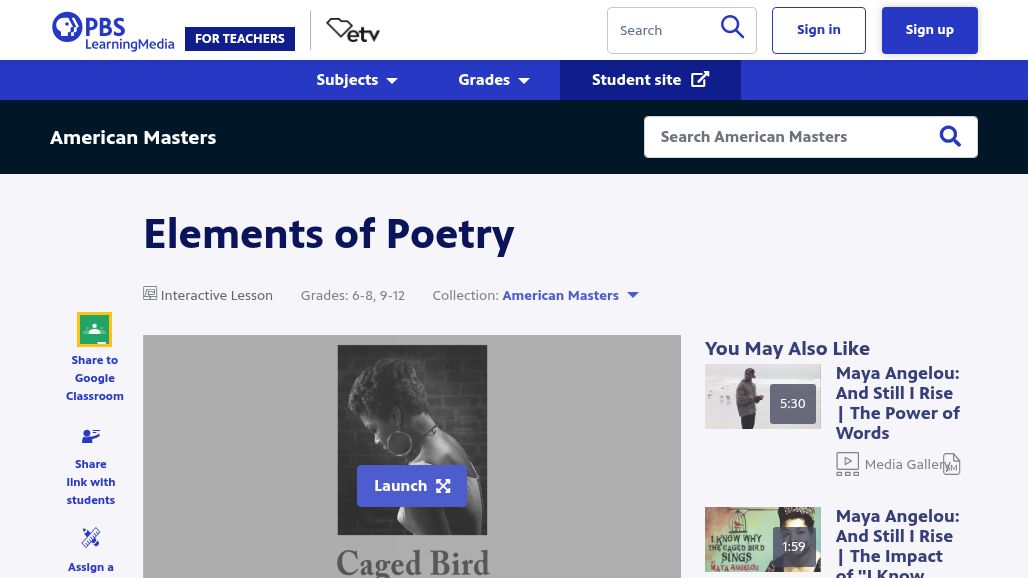The height and width of the screenshot is (578, 1028).
Task: Click the ETV station logo
Action: [353, 30]
